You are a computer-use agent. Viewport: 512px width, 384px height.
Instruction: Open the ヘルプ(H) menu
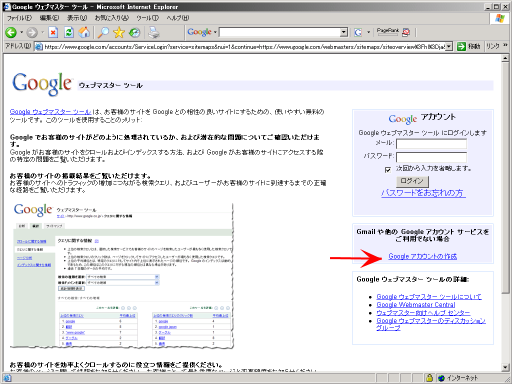(178, 18)
